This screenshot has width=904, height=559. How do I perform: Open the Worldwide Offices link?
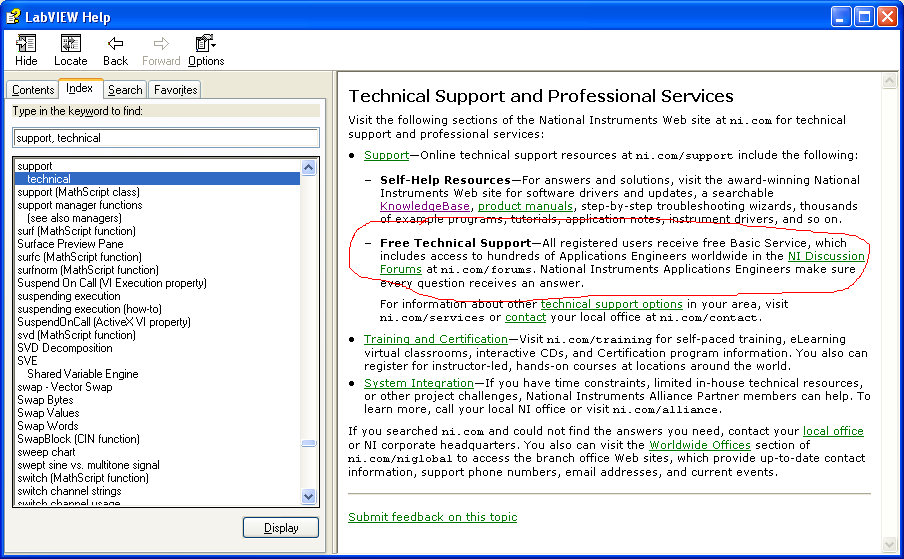click(699, 445)
